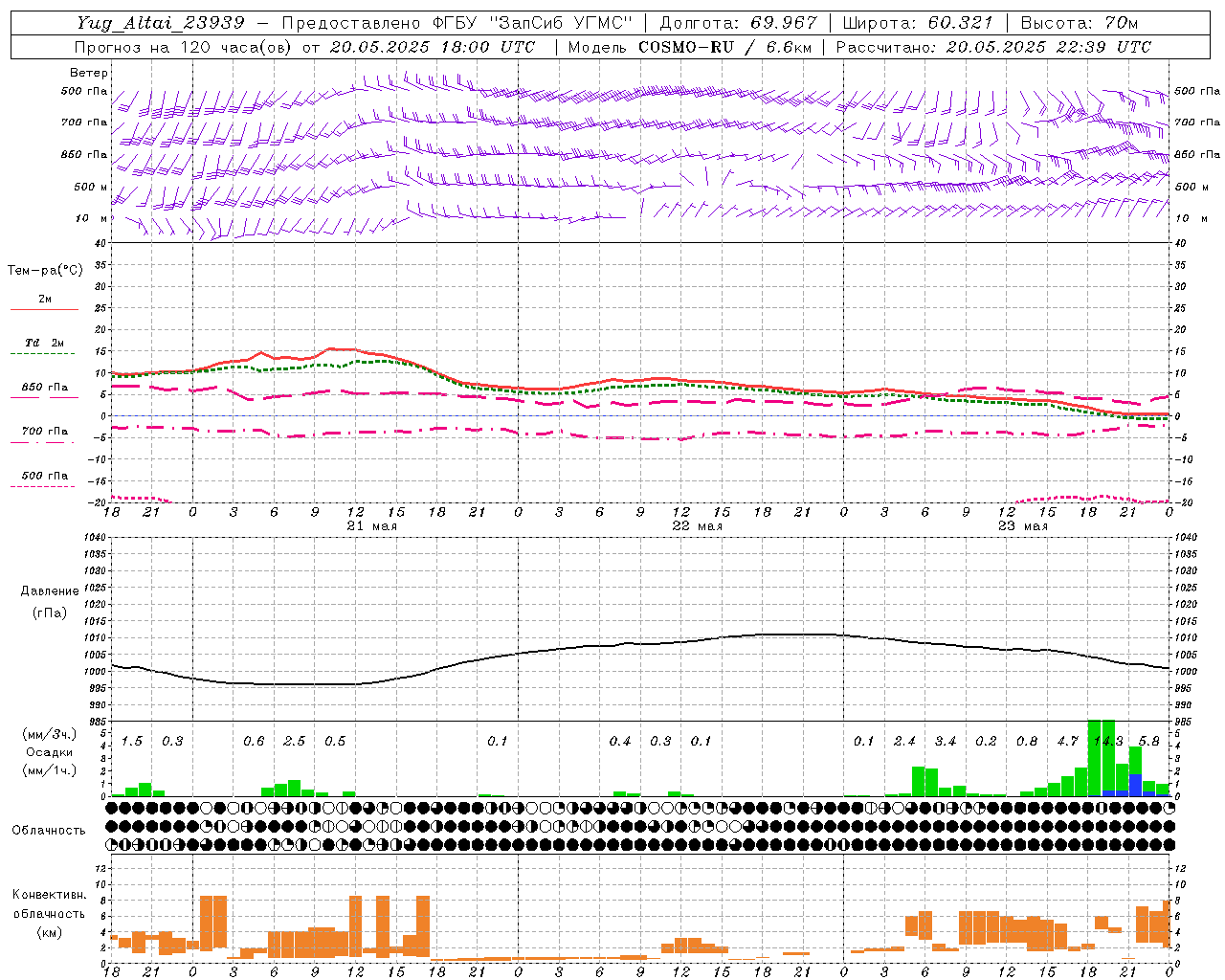Viewport: 1225px width, 980px height.
Task: Click the 0.4 precipitation value
Action: pyautogui.click(x=620, y=742)
